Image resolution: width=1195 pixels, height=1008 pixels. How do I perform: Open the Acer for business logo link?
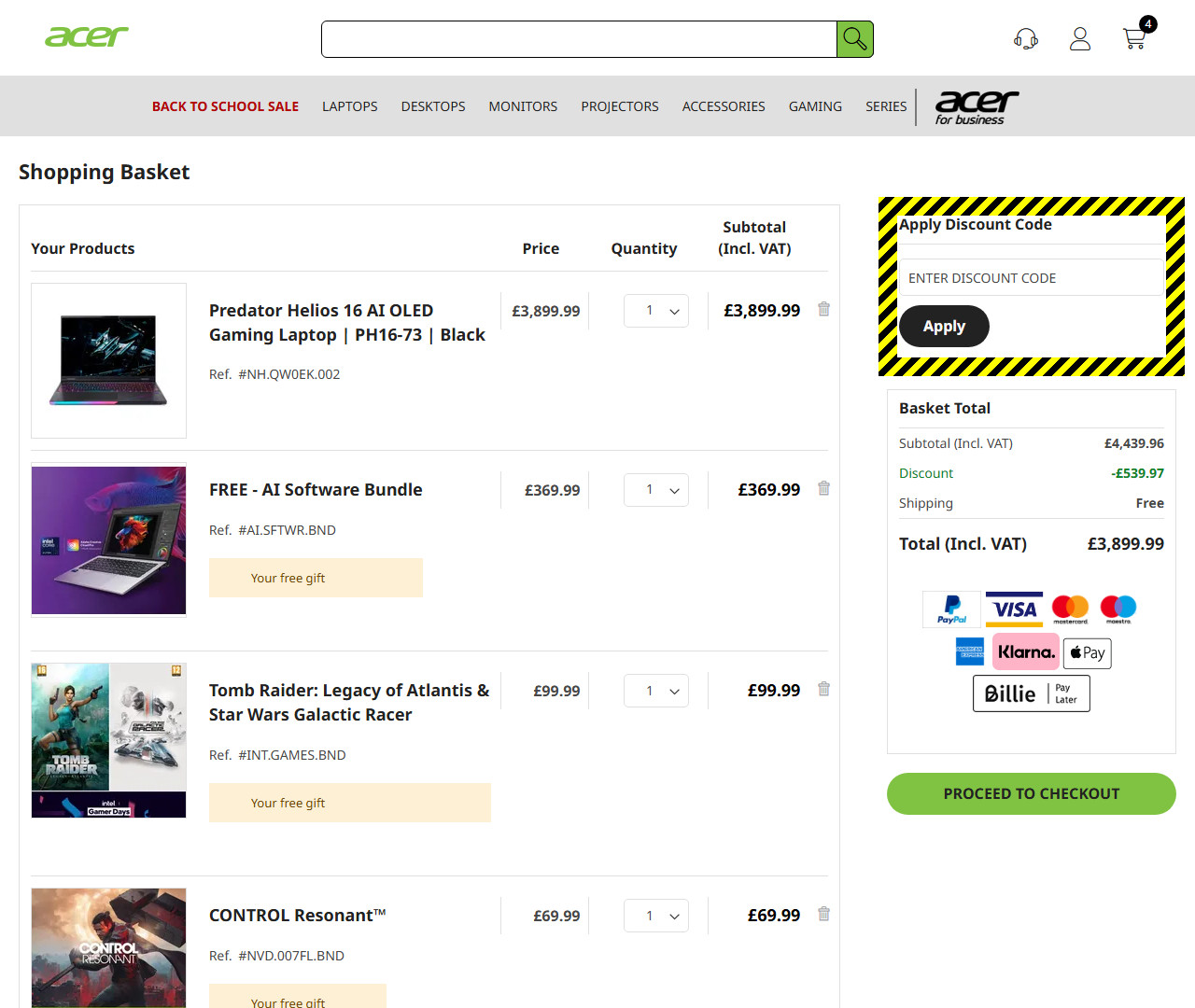[x=977, y=106]
